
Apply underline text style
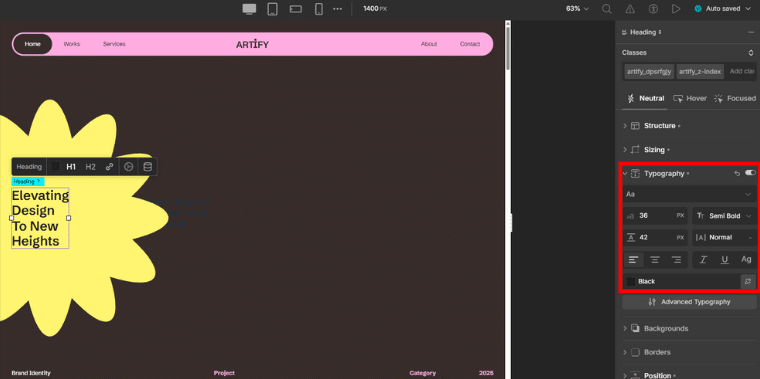click(x=725, y=260)
